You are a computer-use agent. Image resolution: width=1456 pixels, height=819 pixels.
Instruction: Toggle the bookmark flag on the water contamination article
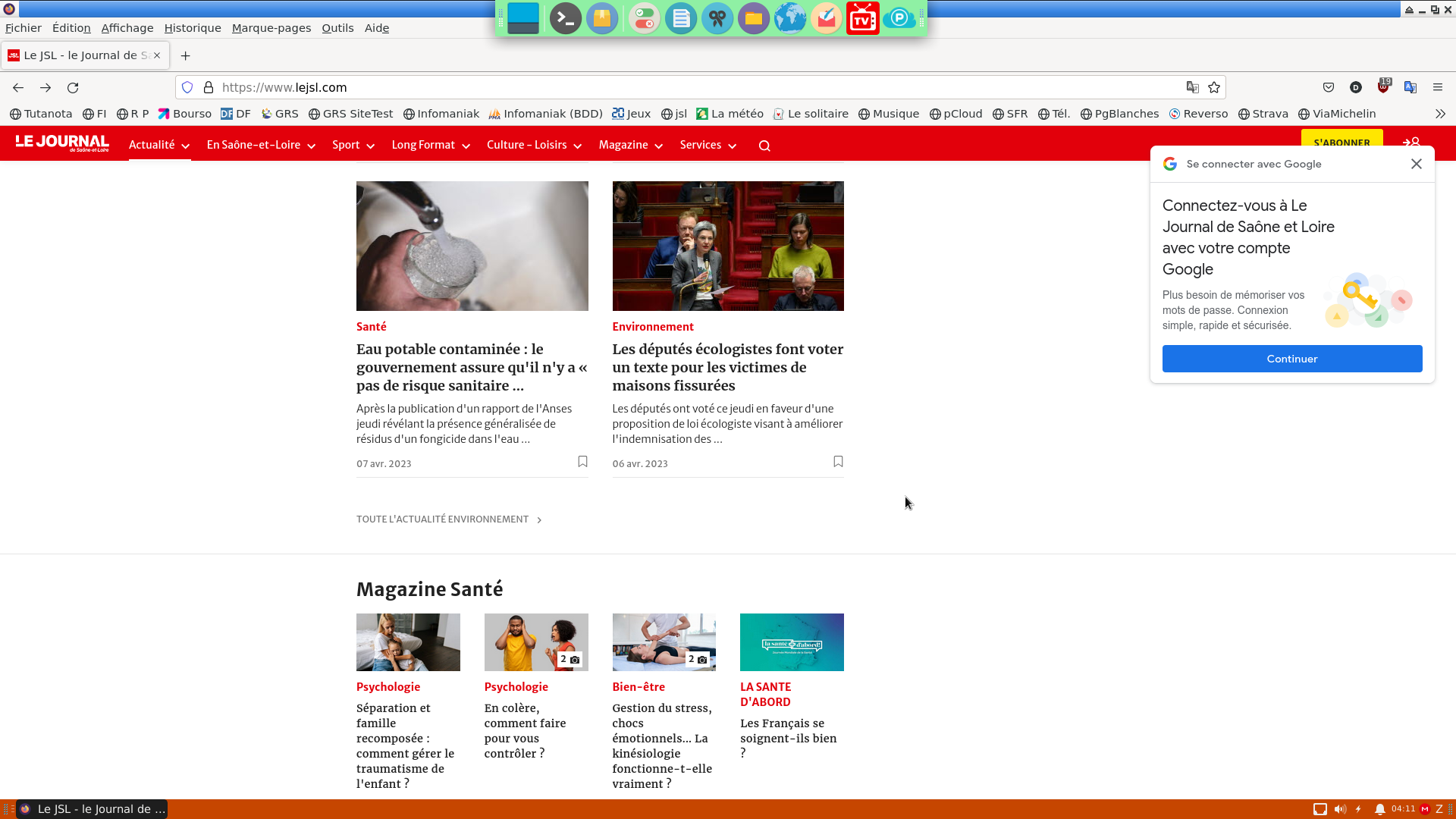click(582, 462)
